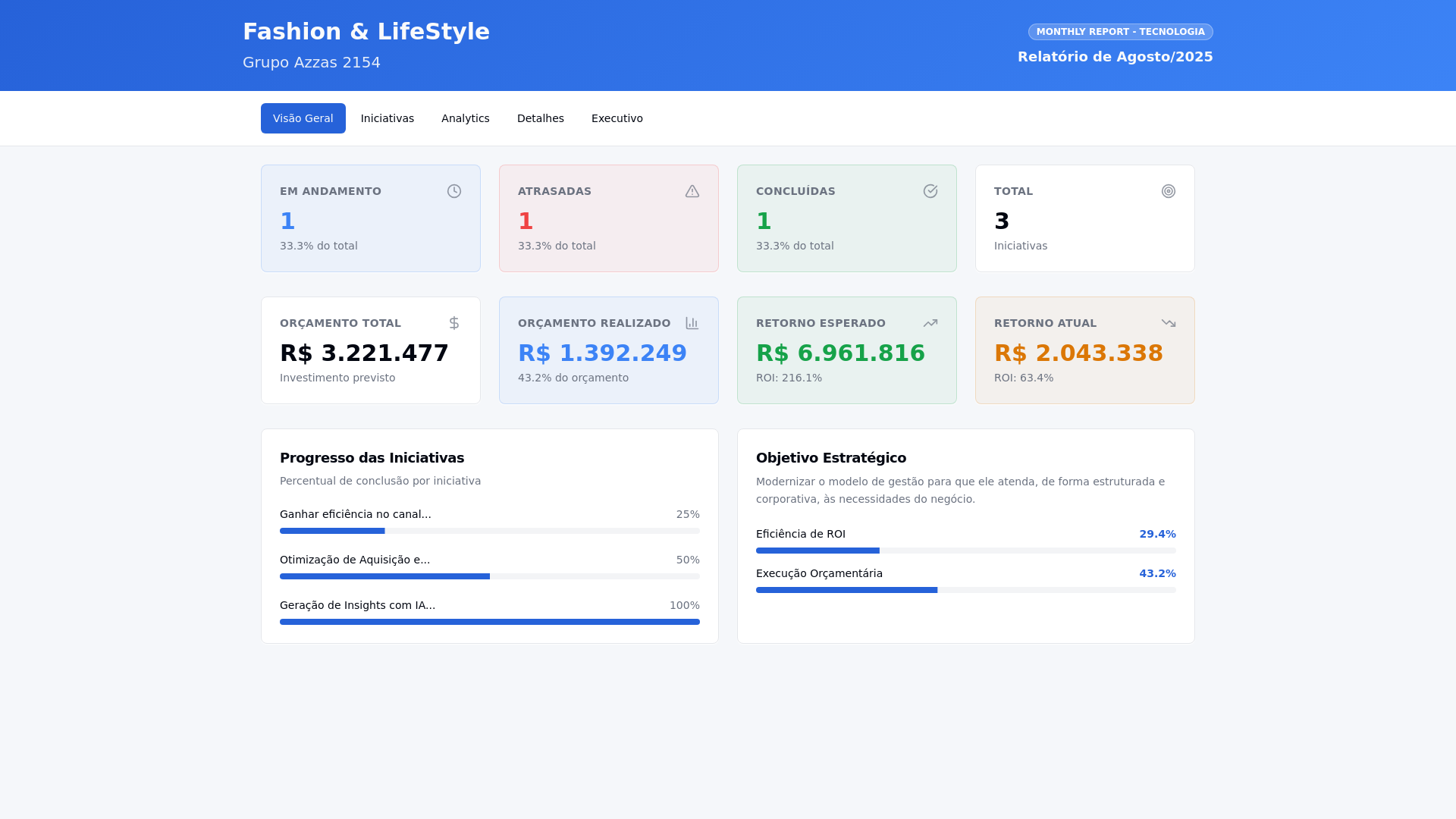Click the R$ 3.221.477 budget value

(364, 353)
